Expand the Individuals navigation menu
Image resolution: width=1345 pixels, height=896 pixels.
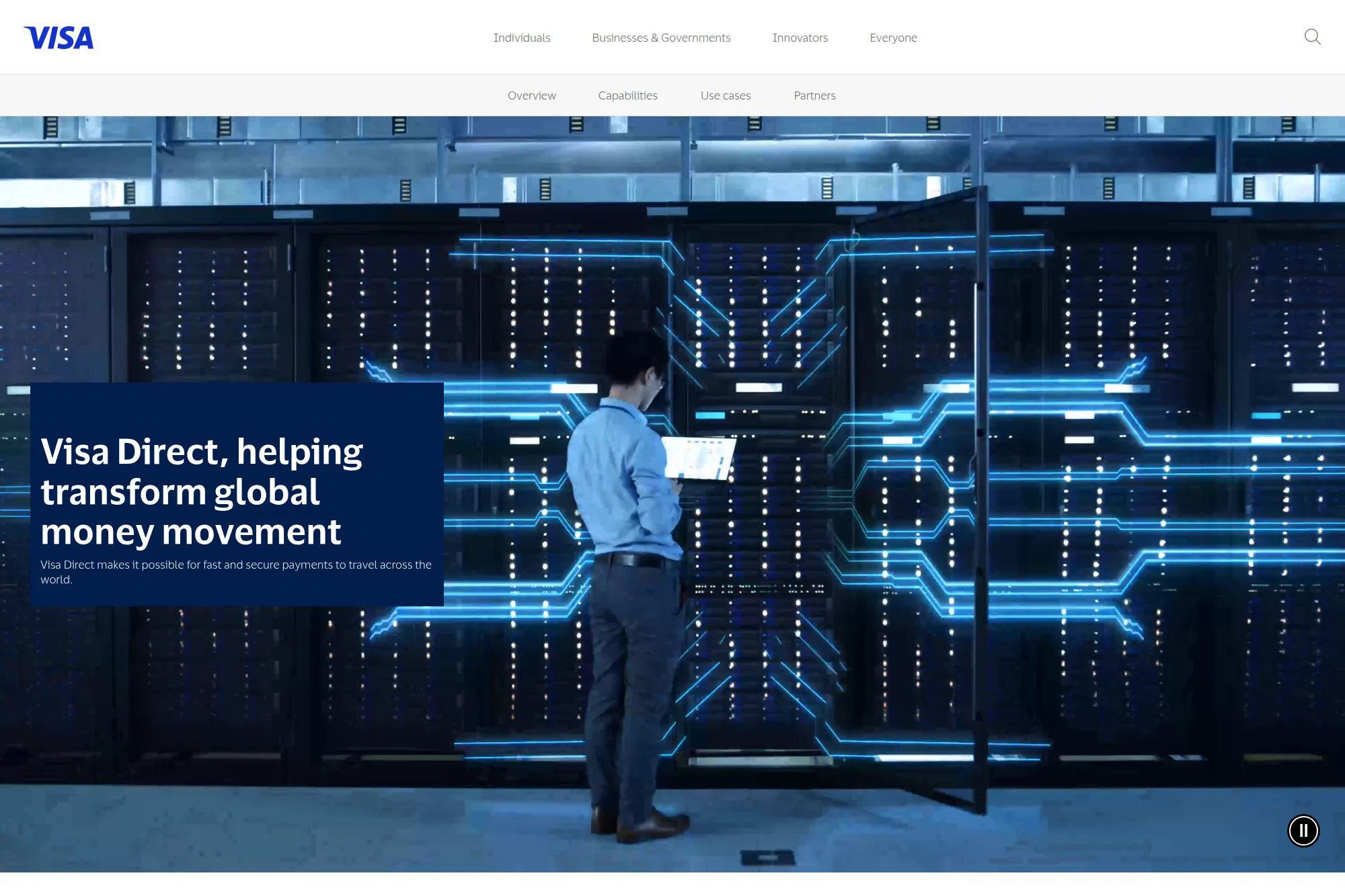point(521,38)
